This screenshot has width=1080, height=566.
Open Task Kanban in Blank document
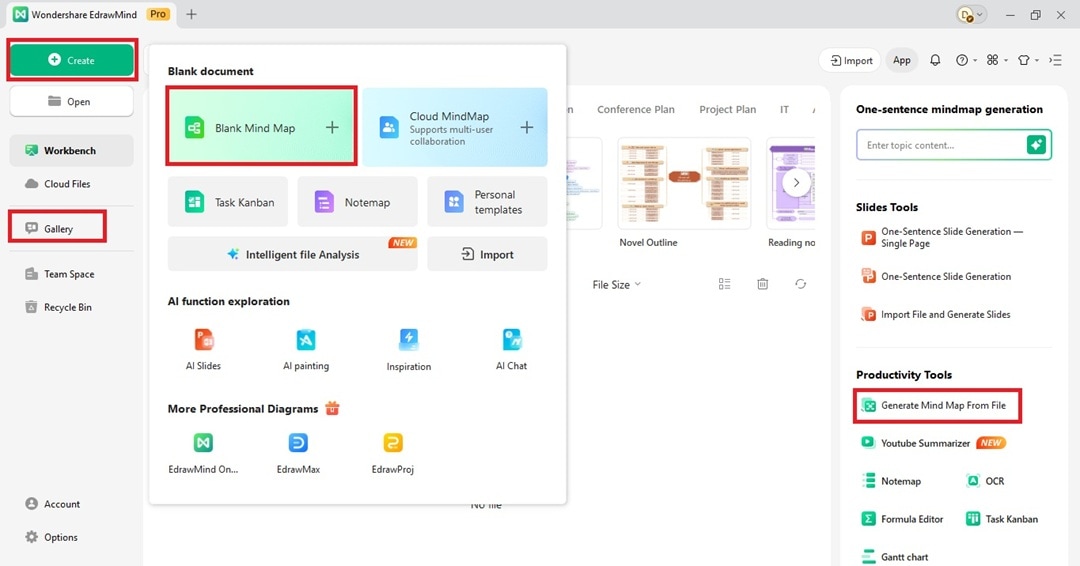pyautogui.click(x=228, y=202)
